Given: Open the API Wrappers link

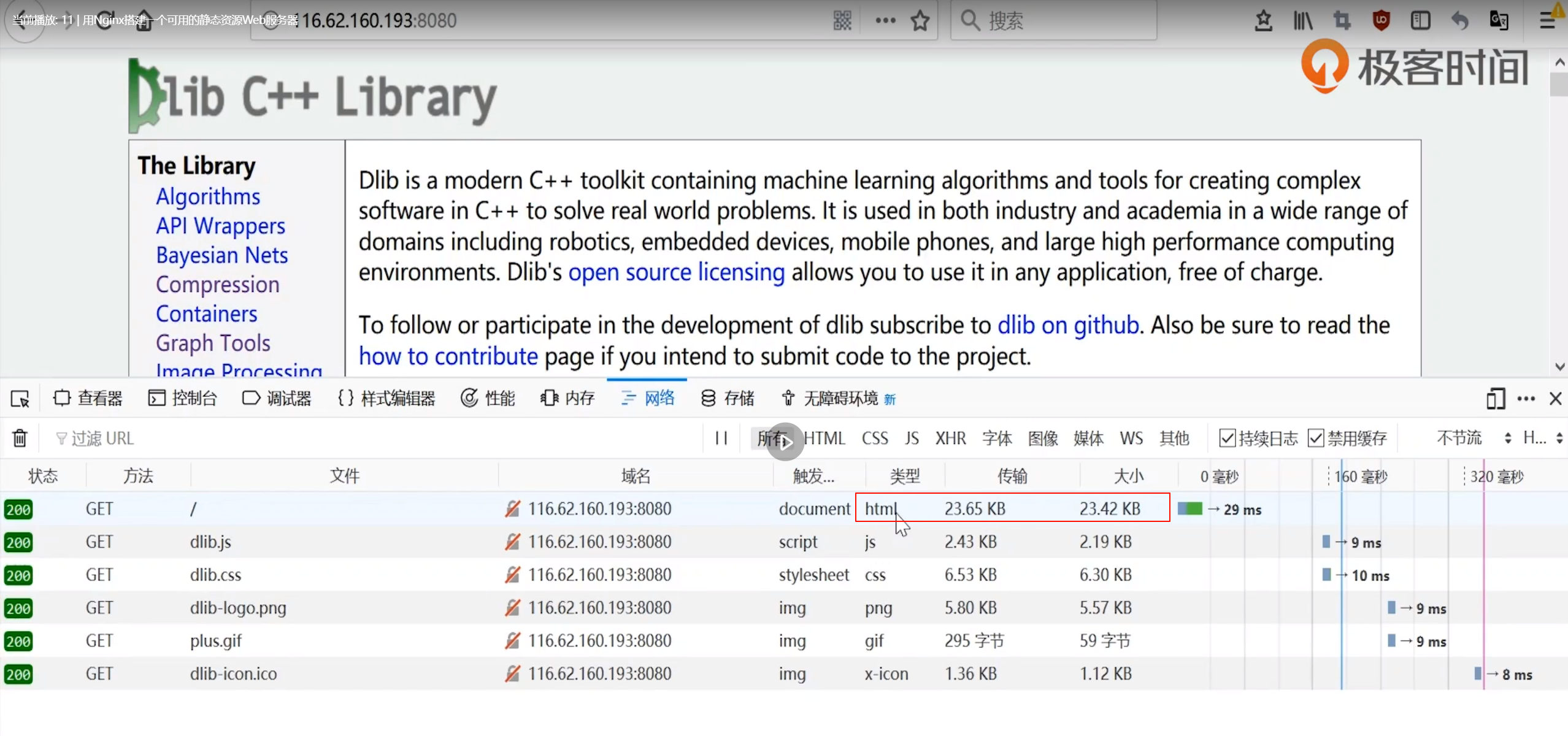Looking at the screenshot, I should 221,226.
